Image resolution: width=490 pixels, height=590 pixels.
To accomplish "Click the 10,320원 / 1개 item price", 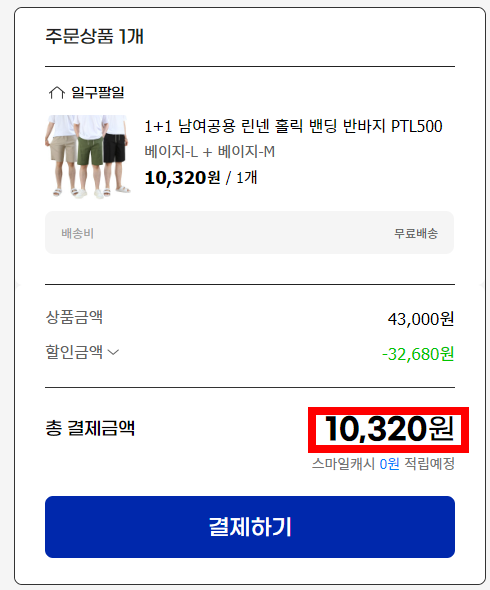I will click(201, 178).
